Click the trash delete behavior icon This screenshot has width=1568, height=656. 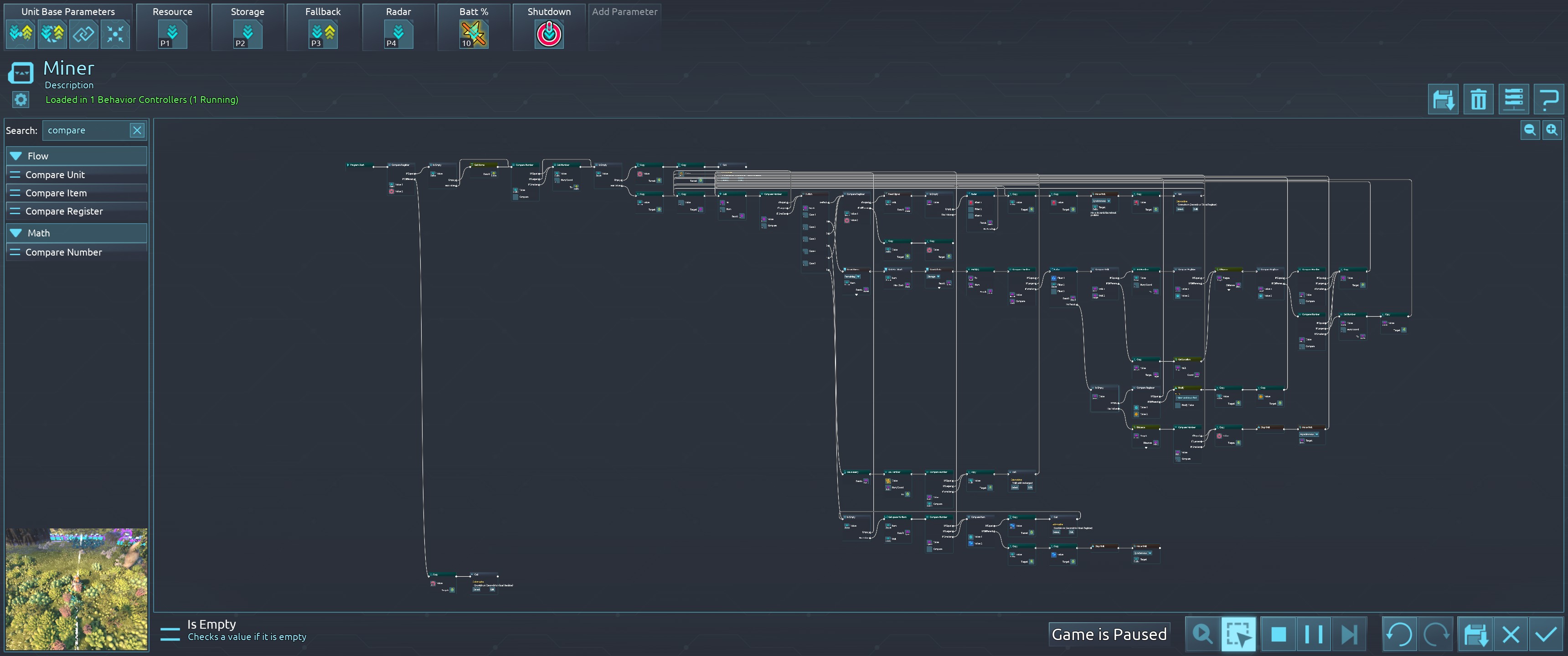click(1478, 99)
